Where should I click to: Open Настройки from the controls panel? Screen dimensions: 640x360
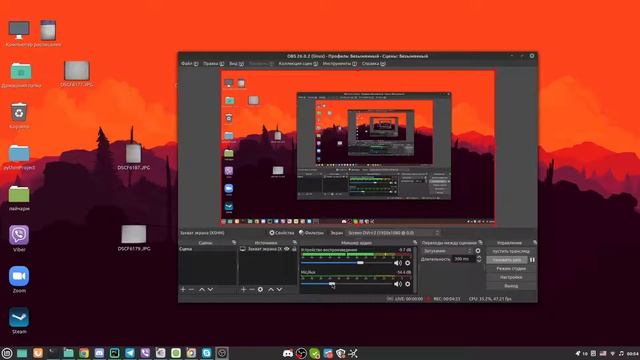pos(511,277)
